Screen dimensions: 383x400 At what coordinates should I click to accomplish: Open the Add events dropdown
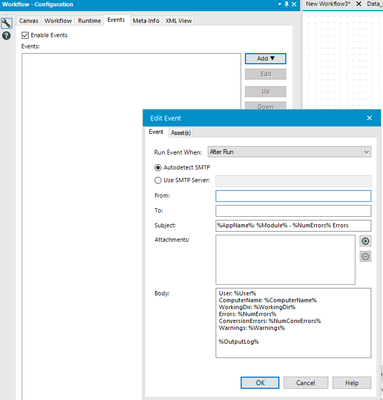[265, 59]
